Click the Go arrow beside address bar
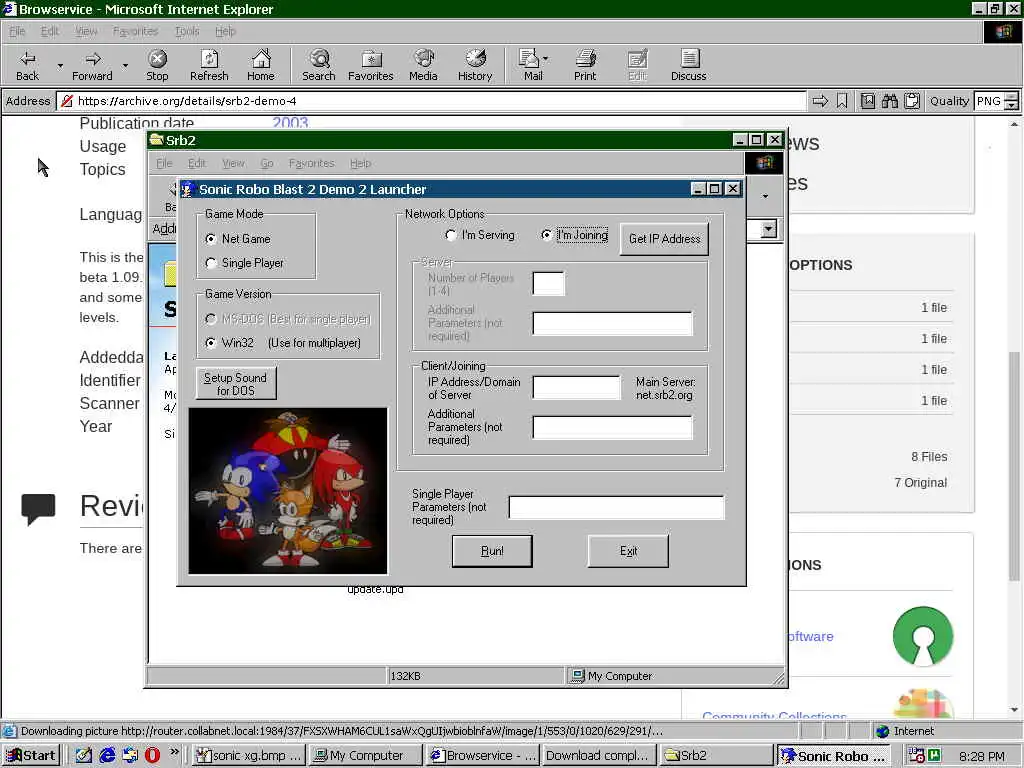The width and height of the screenshot is (1024, 768). (820, 101)
